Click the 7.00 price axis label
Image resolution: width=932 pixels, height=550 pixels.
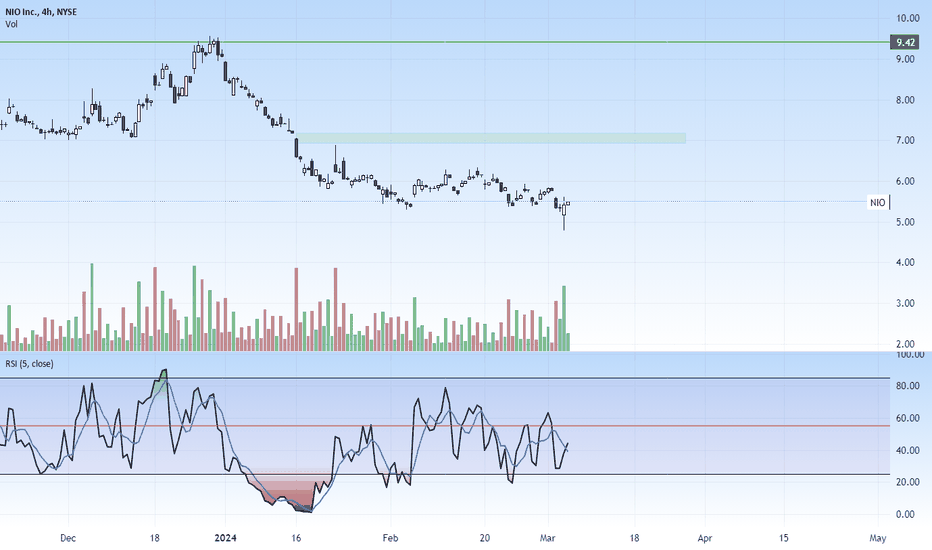click(905, 140)
